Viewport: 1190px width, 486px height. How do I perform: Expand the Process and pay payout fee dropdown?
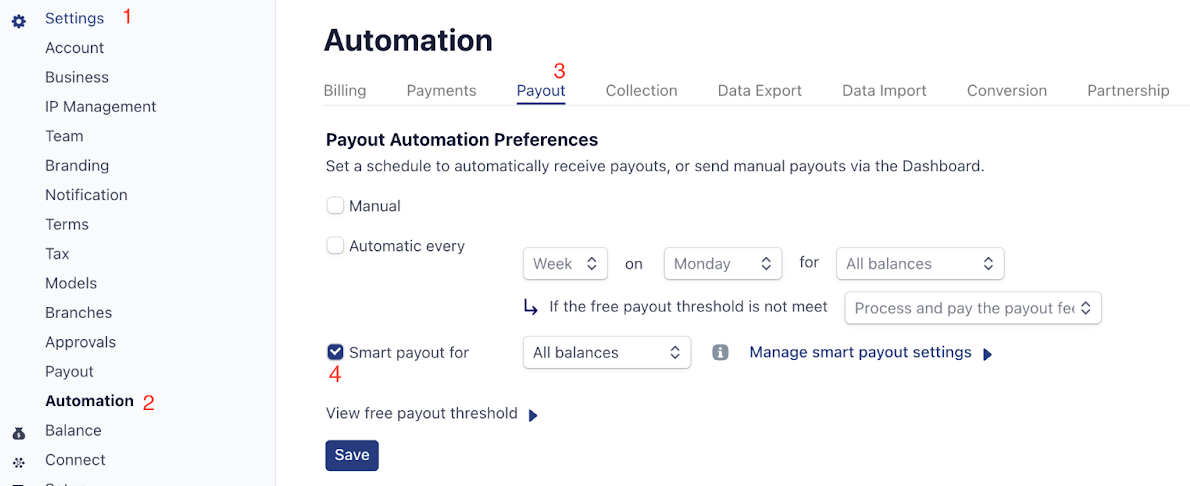coord(973,308)
